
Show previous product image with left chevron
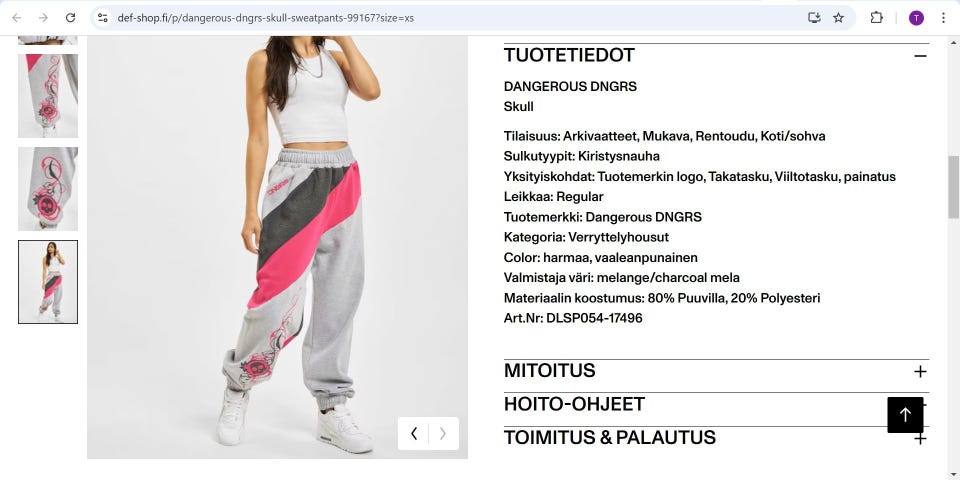tap(414, 433)
